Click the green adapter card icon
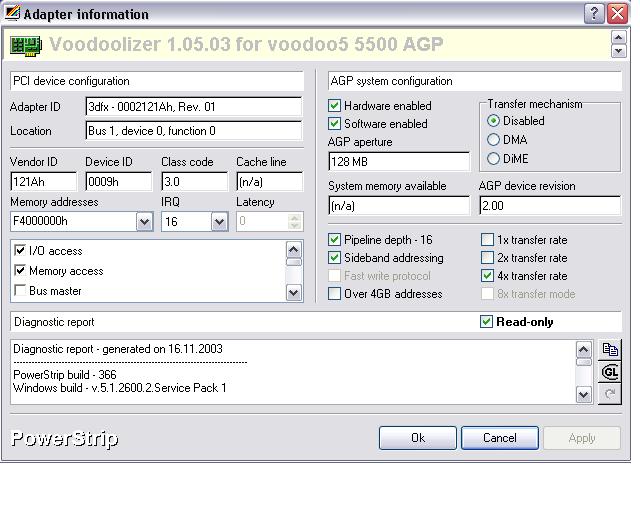This screenshot has width=640, height=512. pos(26,45)
